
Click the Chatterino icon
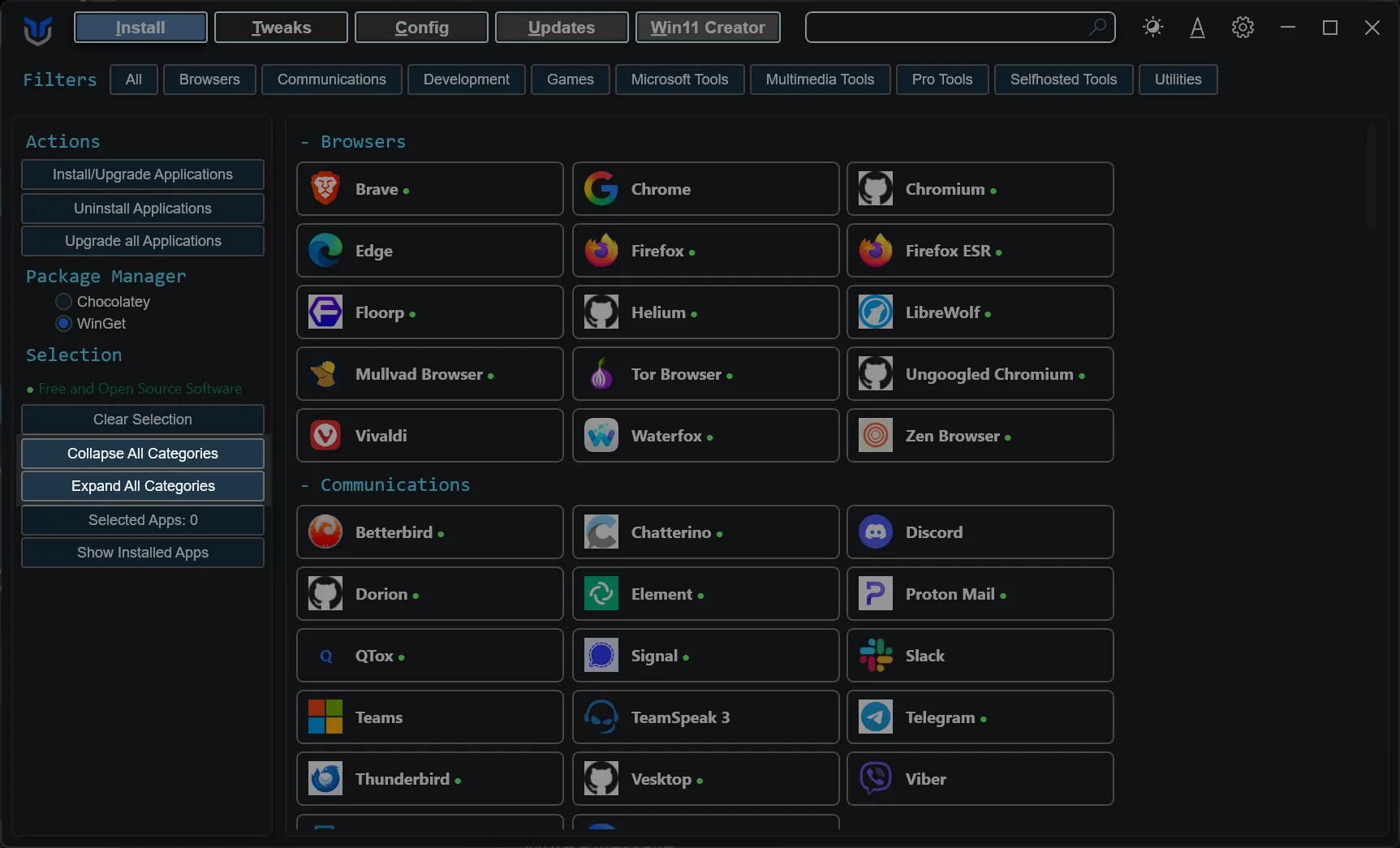click(601, 532)
